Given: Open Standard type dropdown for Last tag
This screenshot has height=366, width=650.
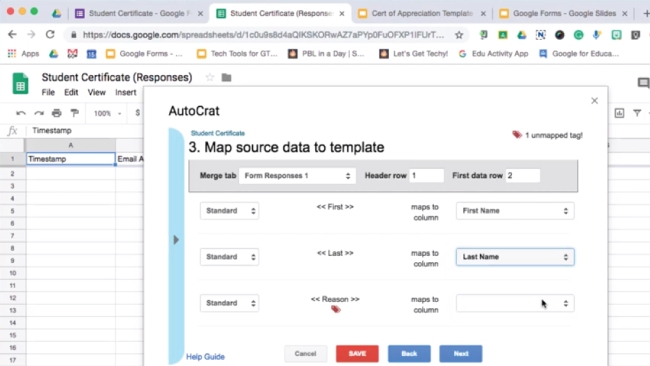Looking at the screenshot, I should click(229, 257).
